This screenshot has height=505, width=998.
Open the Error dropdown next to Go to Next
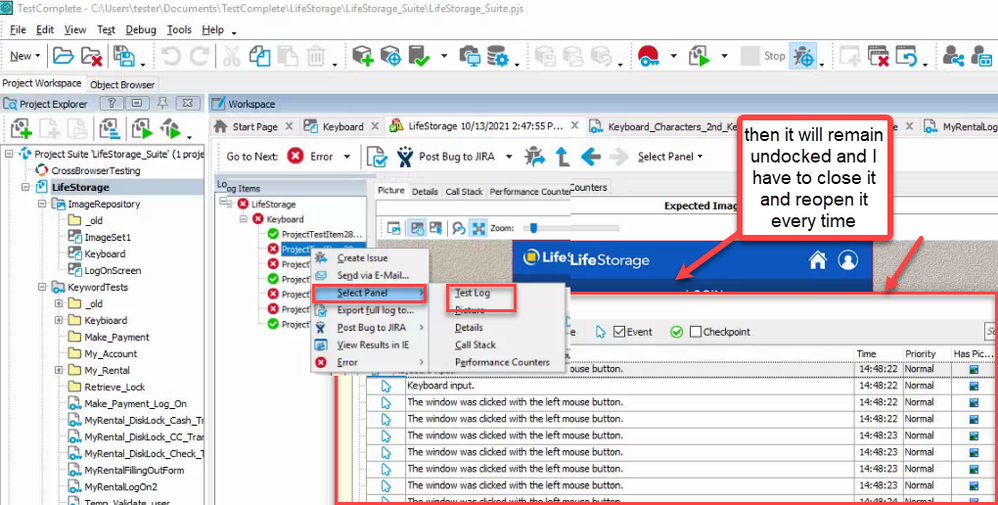(347, 157)
